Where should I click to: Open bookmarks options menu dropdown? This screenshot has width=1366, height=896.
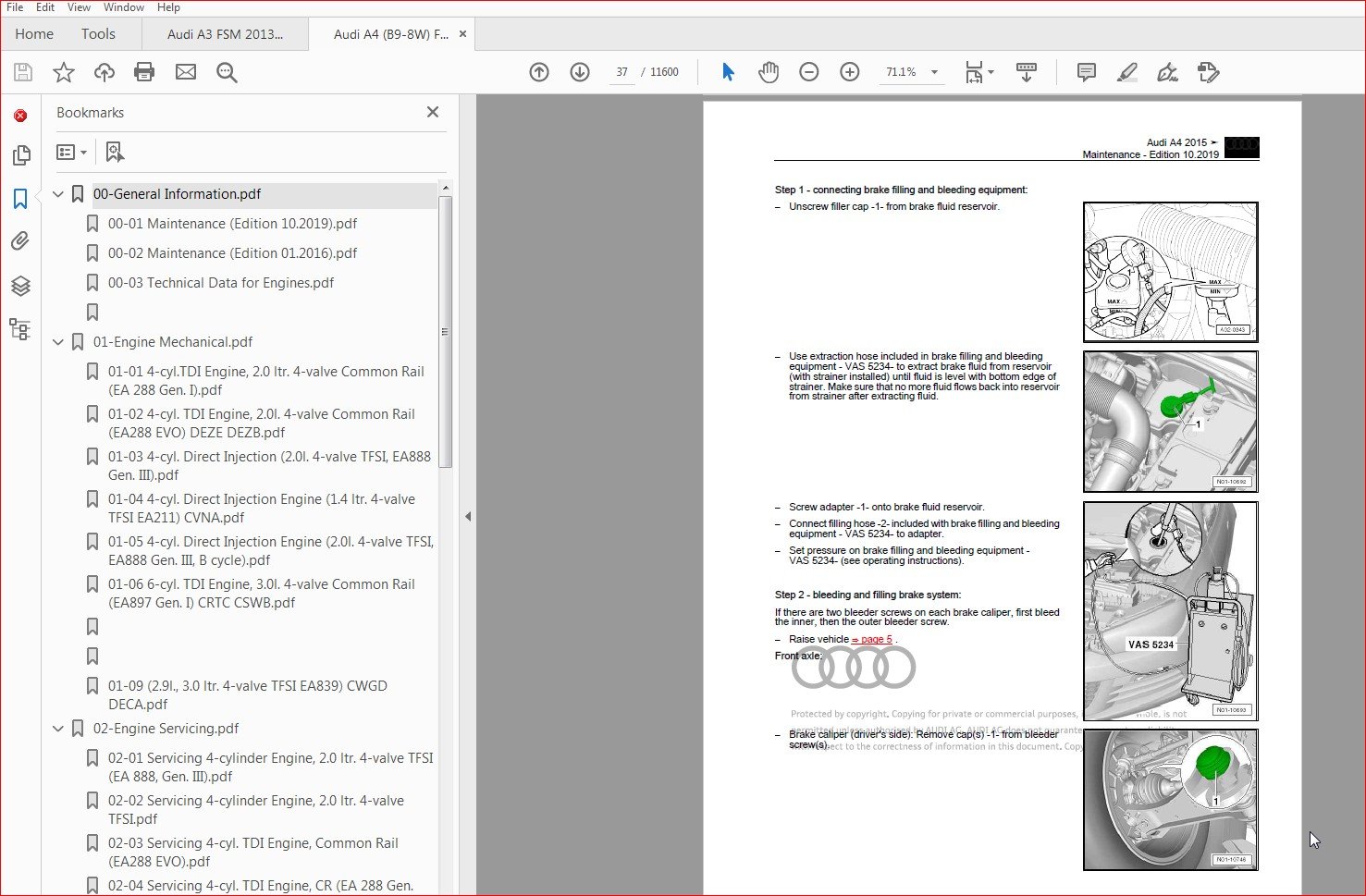71,152
